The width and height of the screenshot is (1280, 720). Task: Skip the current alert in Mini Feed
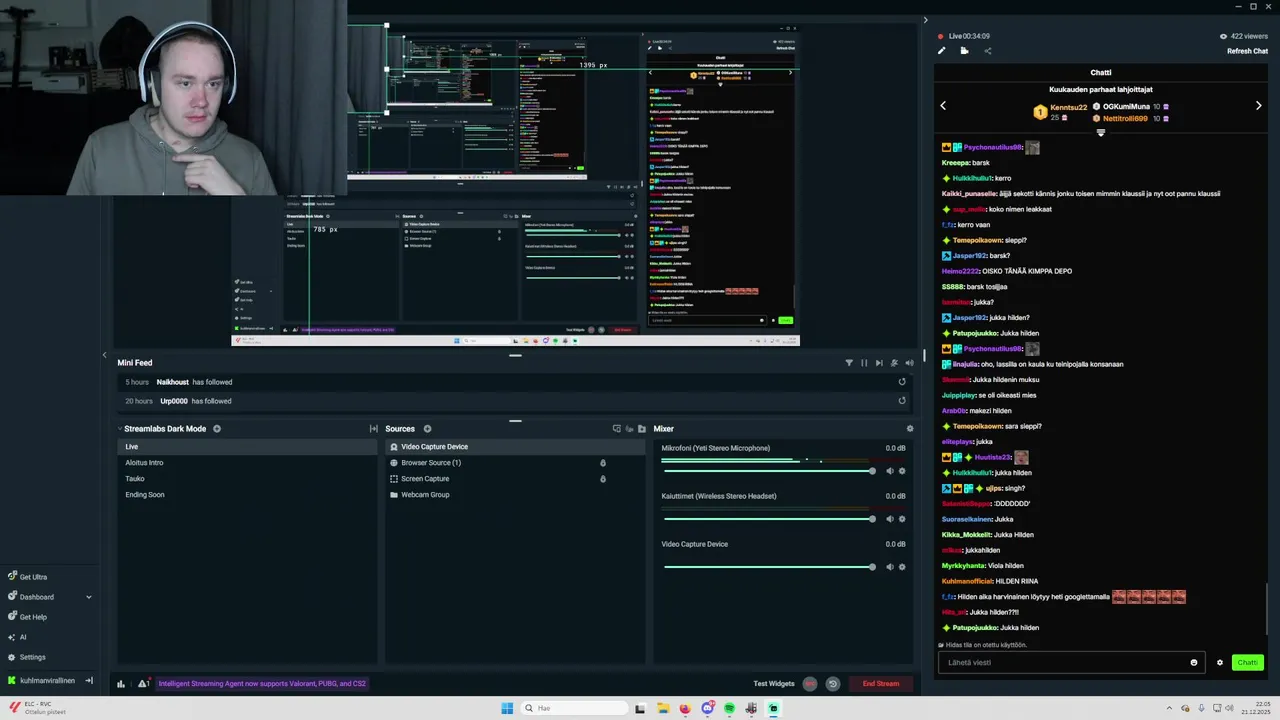pos(879,363)
